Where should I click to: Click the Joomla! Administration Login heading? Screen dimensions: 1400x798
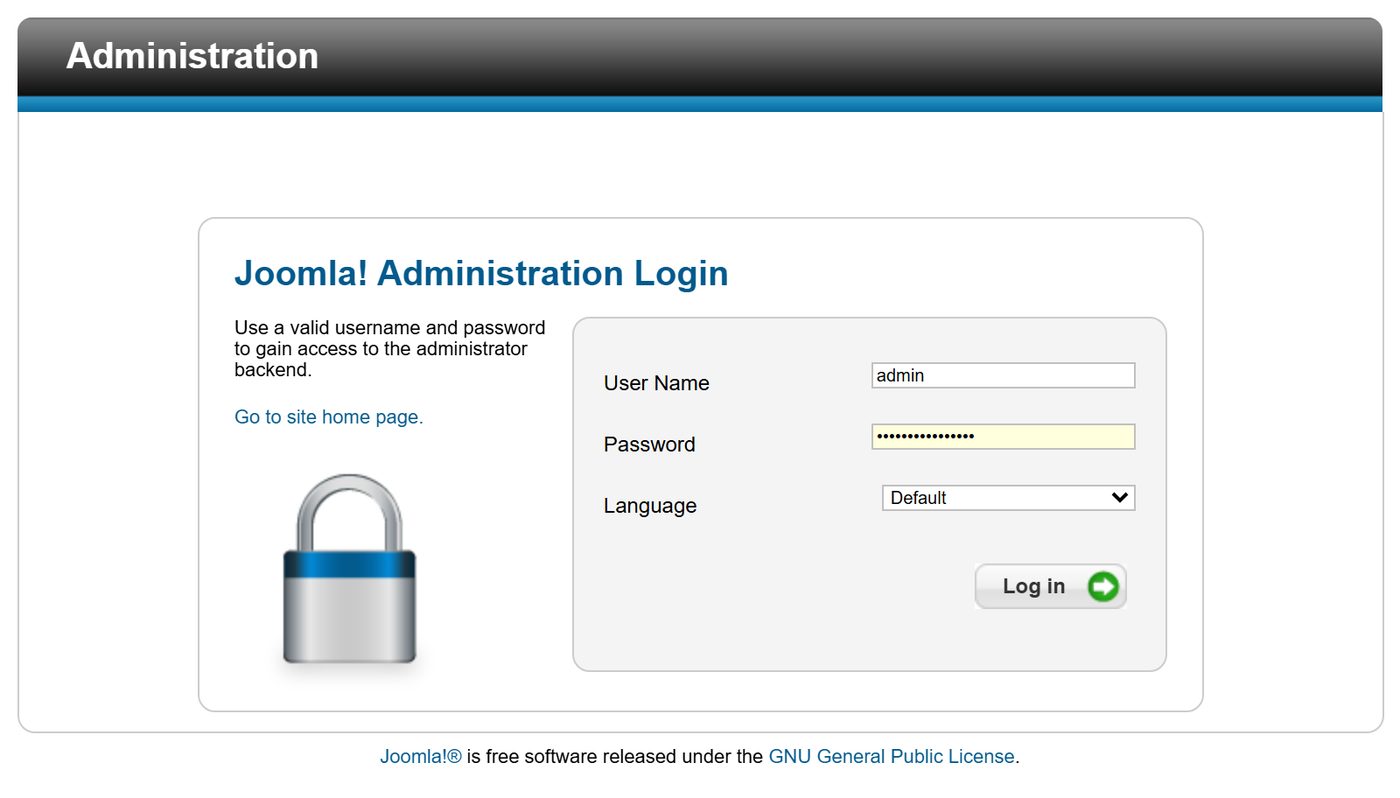coord(481,273)
